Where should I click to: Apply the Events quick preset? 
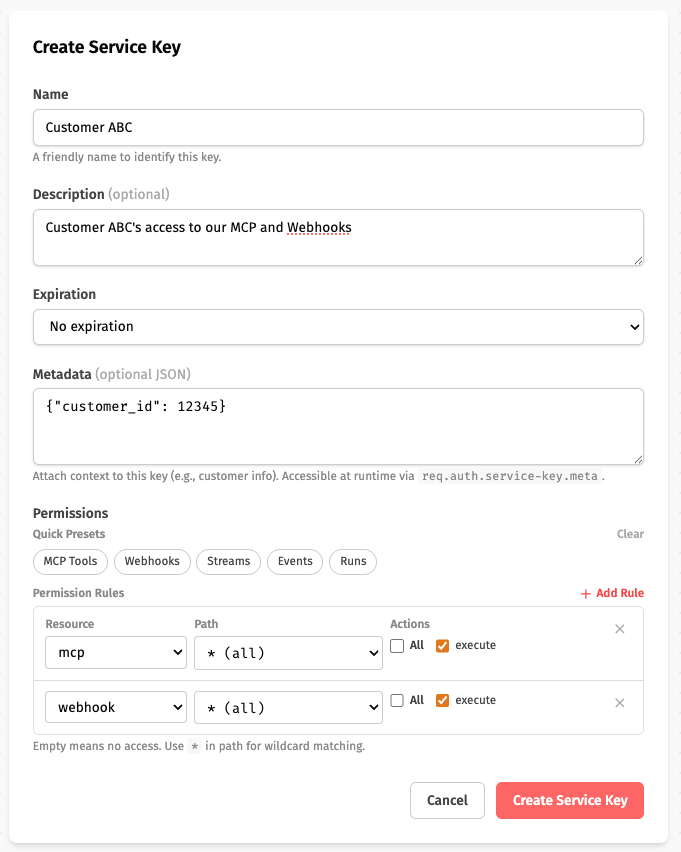pyautogui.click(x=295, y=561)
